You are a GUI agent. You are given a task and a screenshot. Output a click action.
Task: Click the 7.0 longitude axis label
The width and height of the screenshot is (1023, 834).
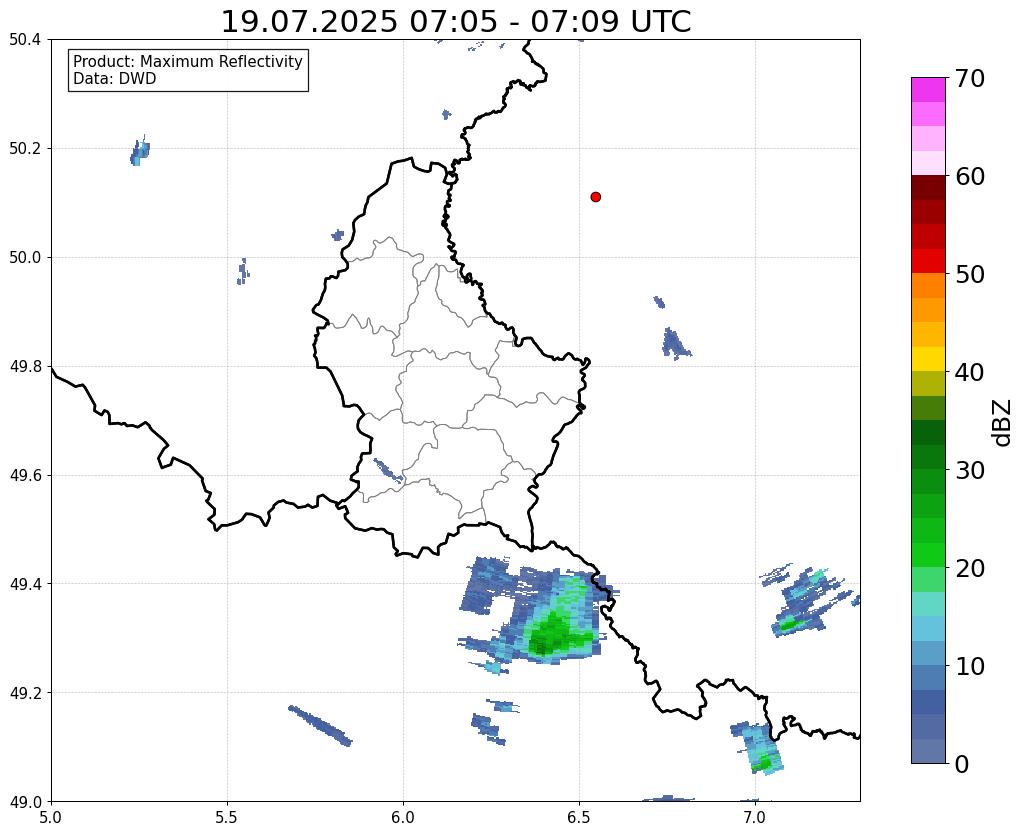click(755, 818)
